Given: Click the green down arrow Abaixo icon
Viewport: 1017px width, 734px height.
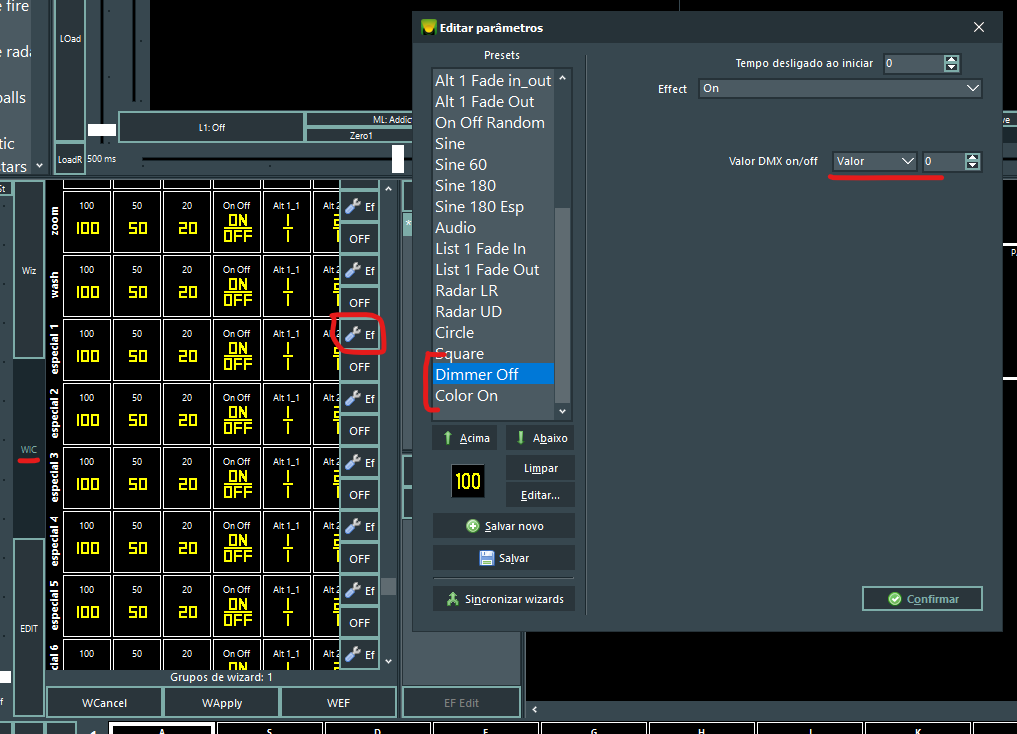Looking at the screenshot, I should point(522,437).
